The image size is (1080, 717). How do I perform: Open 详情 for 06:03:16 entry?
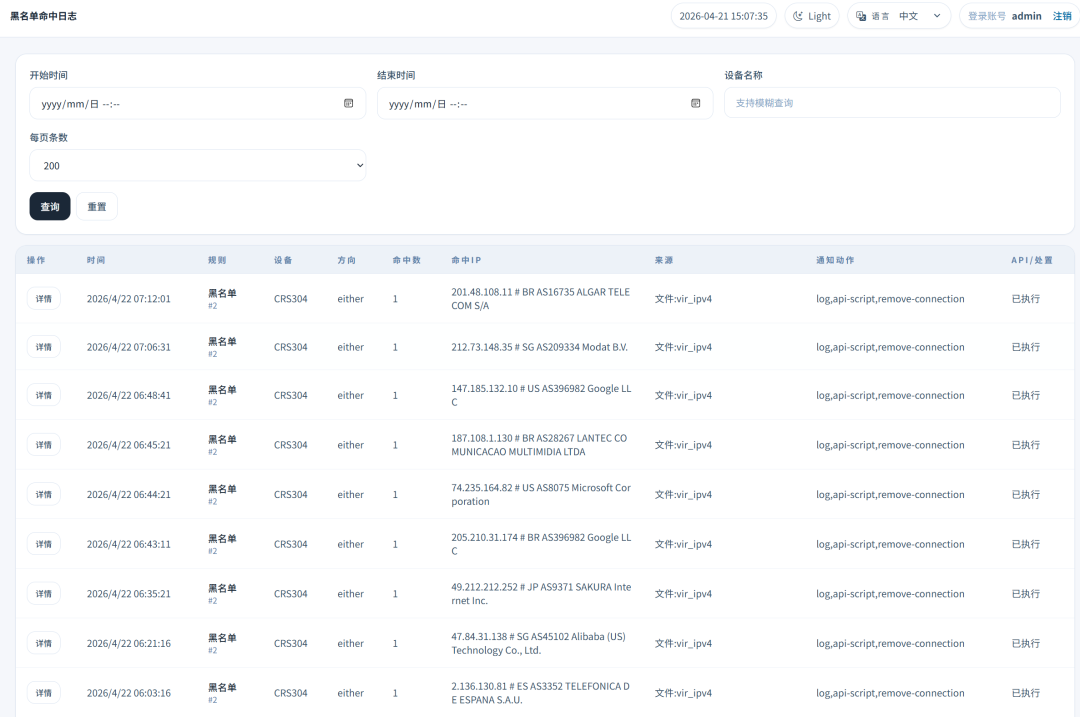(x=43, y=692)
